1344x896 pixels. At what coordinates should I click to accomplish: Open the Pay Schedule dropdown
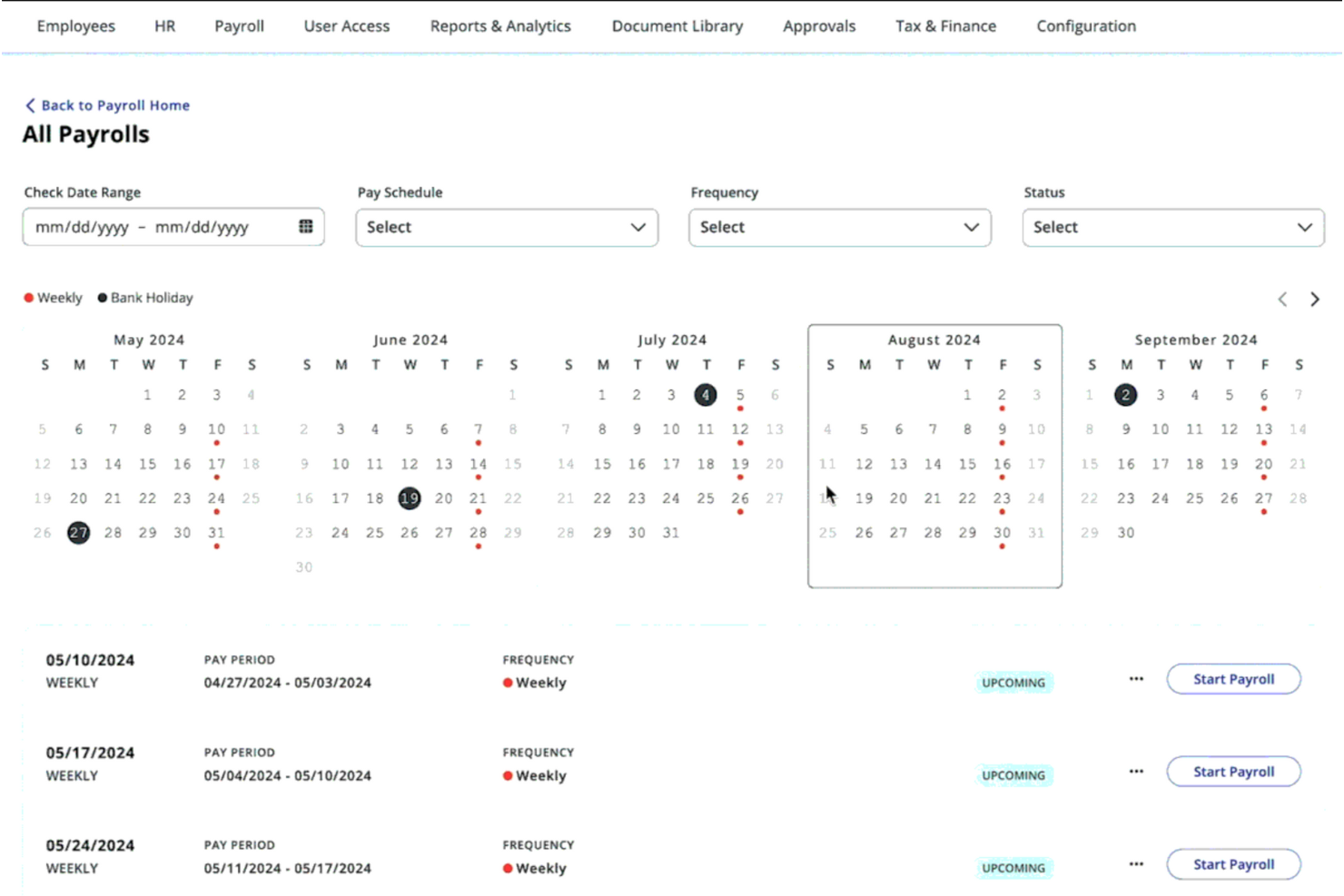tap(506, 227)
